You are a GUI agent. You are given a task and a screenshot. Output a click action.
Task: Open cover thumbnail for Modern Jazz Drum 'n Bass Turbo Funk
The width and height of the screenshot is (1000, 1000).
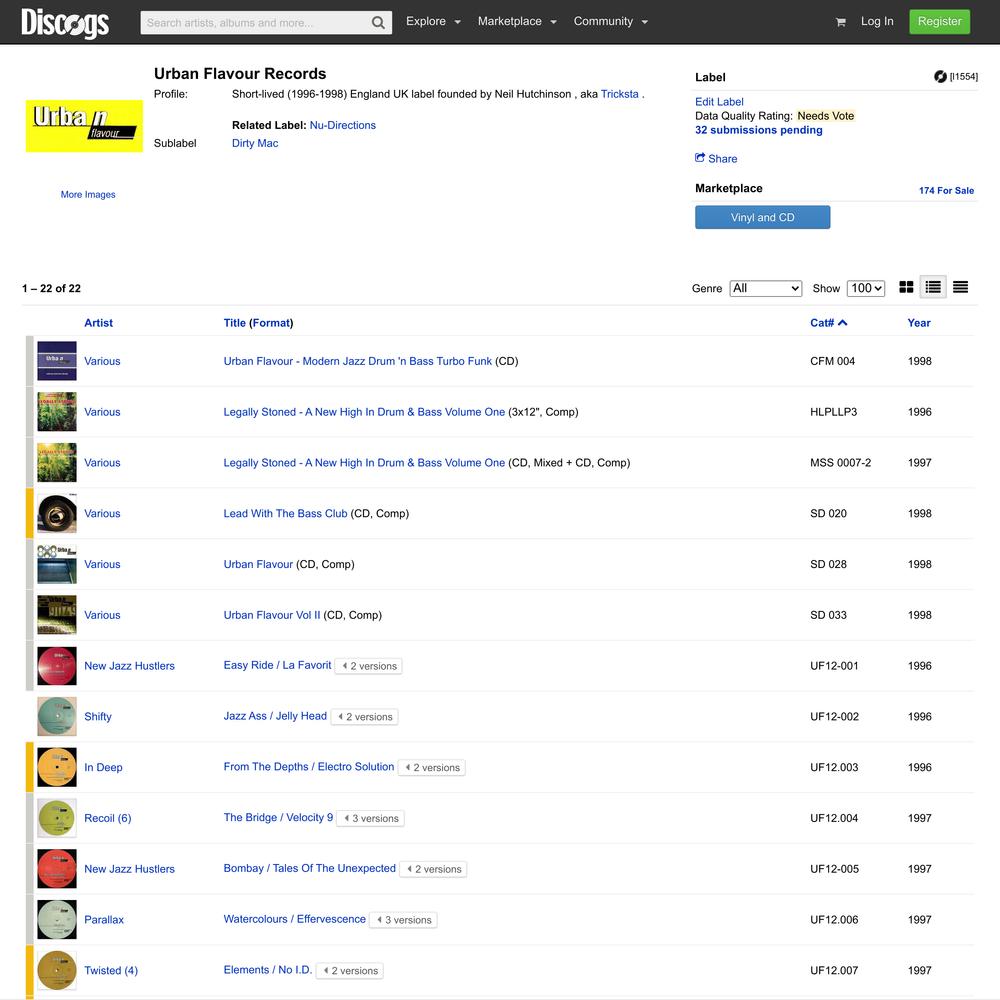tap(57, 361)
